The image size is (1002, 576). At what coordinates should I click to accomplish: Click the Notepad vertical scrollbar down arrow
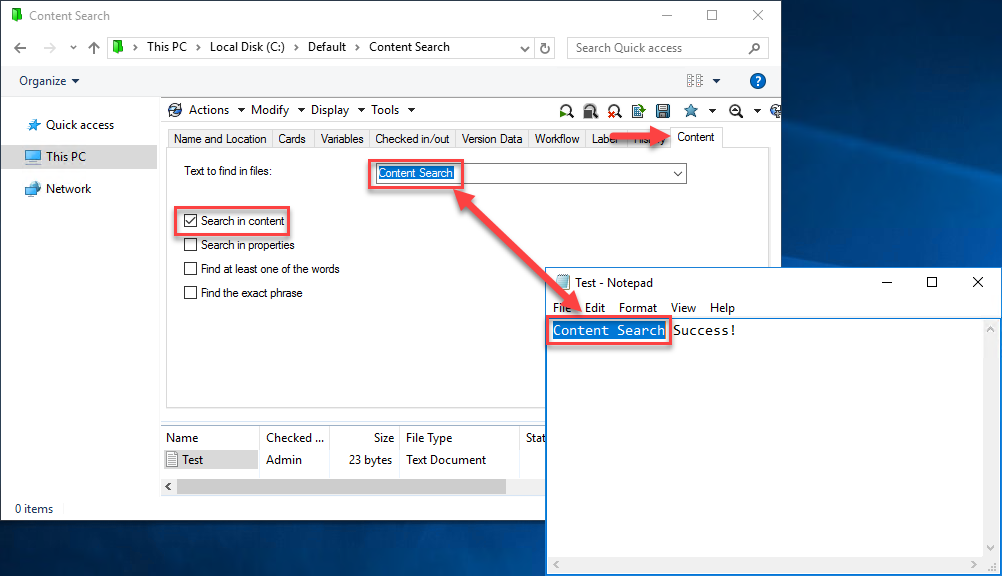pyautogui.click(x=990, y=548)
